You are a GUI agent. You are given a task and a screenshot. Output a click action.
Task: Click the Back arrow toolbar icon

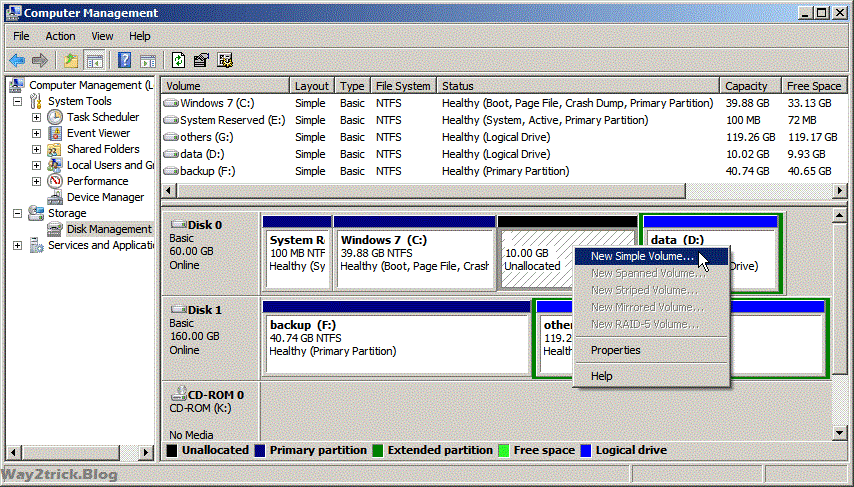click(17, 60)
